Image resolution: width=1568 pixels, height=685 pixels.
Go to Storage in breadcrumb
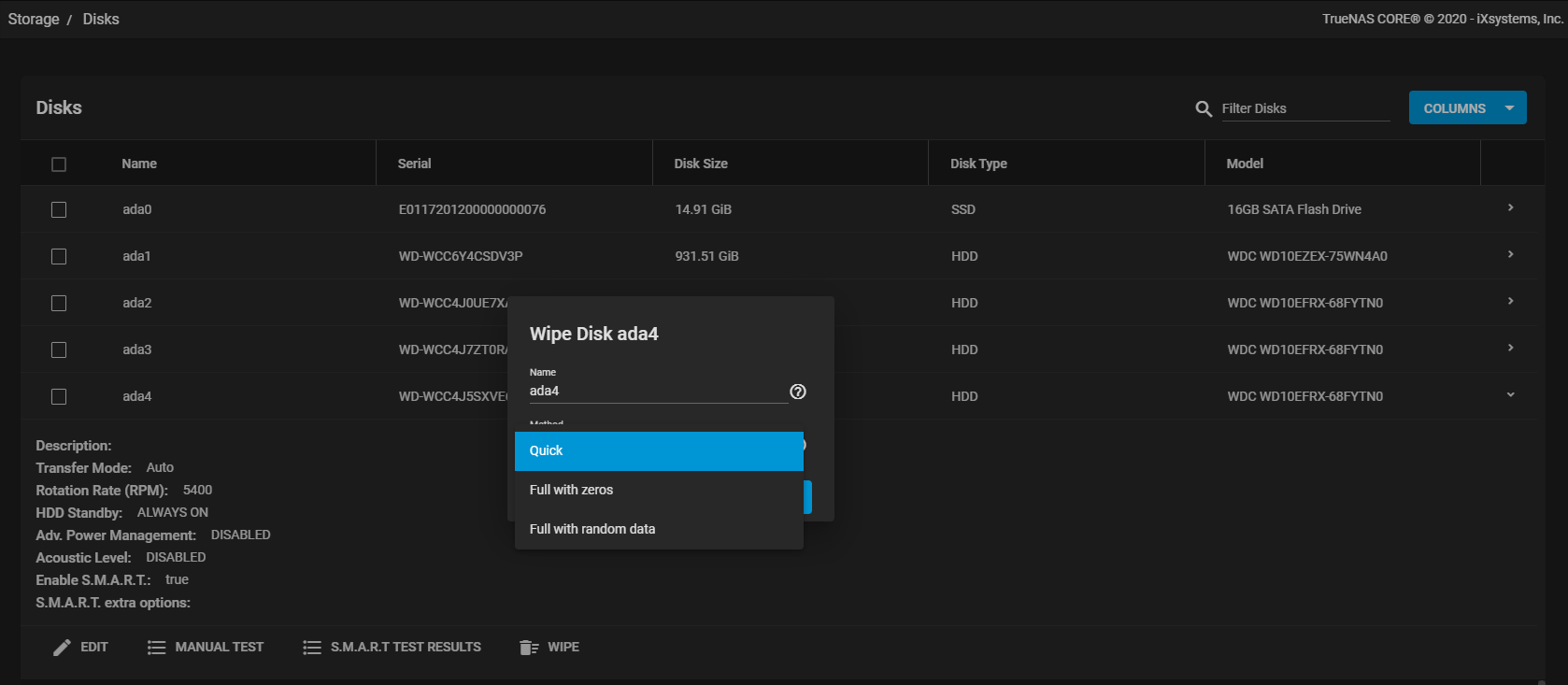34,20
